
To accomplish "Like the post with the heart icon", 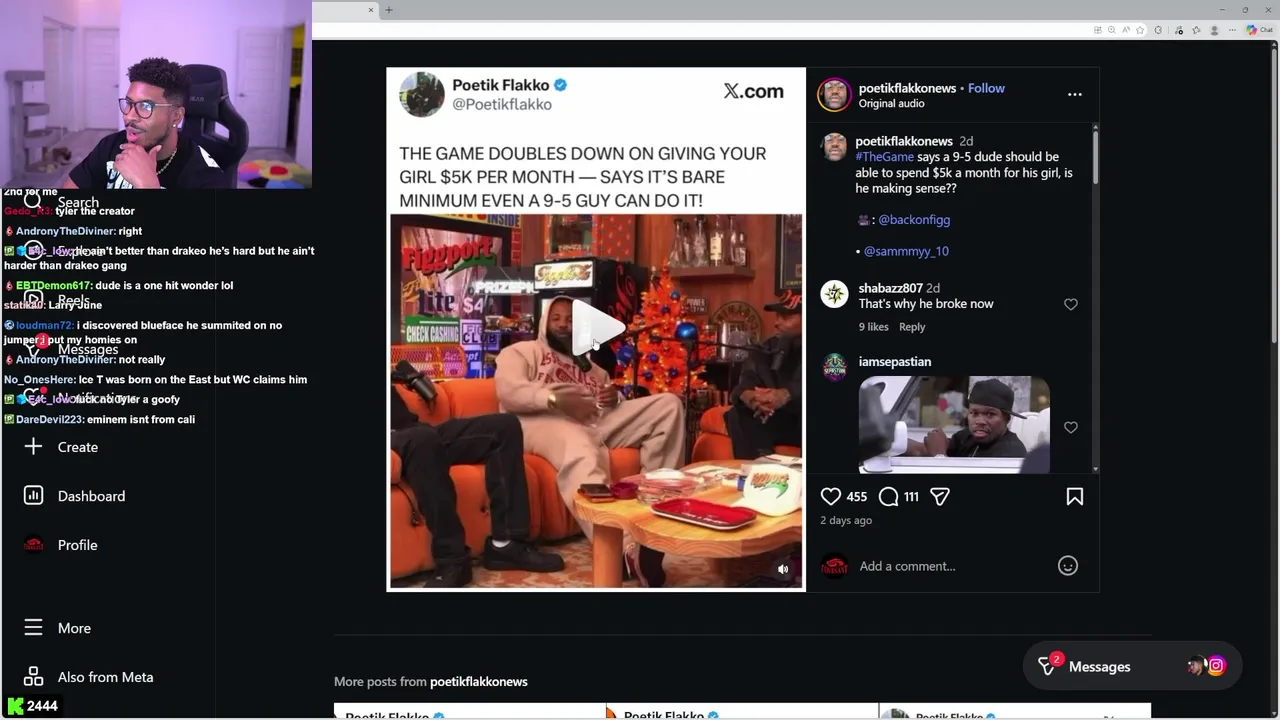I will click(x=831, y=496).
